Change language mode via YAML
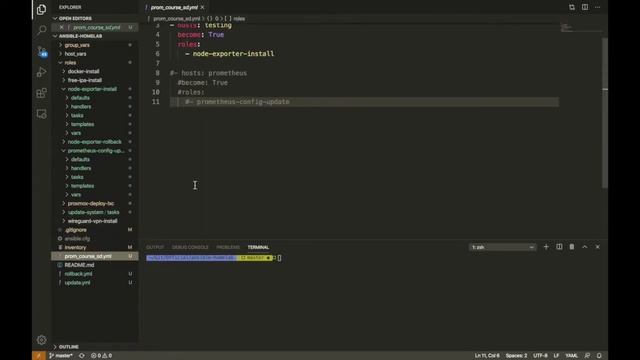This screenshot has width=640, height=360. [571, 356]
